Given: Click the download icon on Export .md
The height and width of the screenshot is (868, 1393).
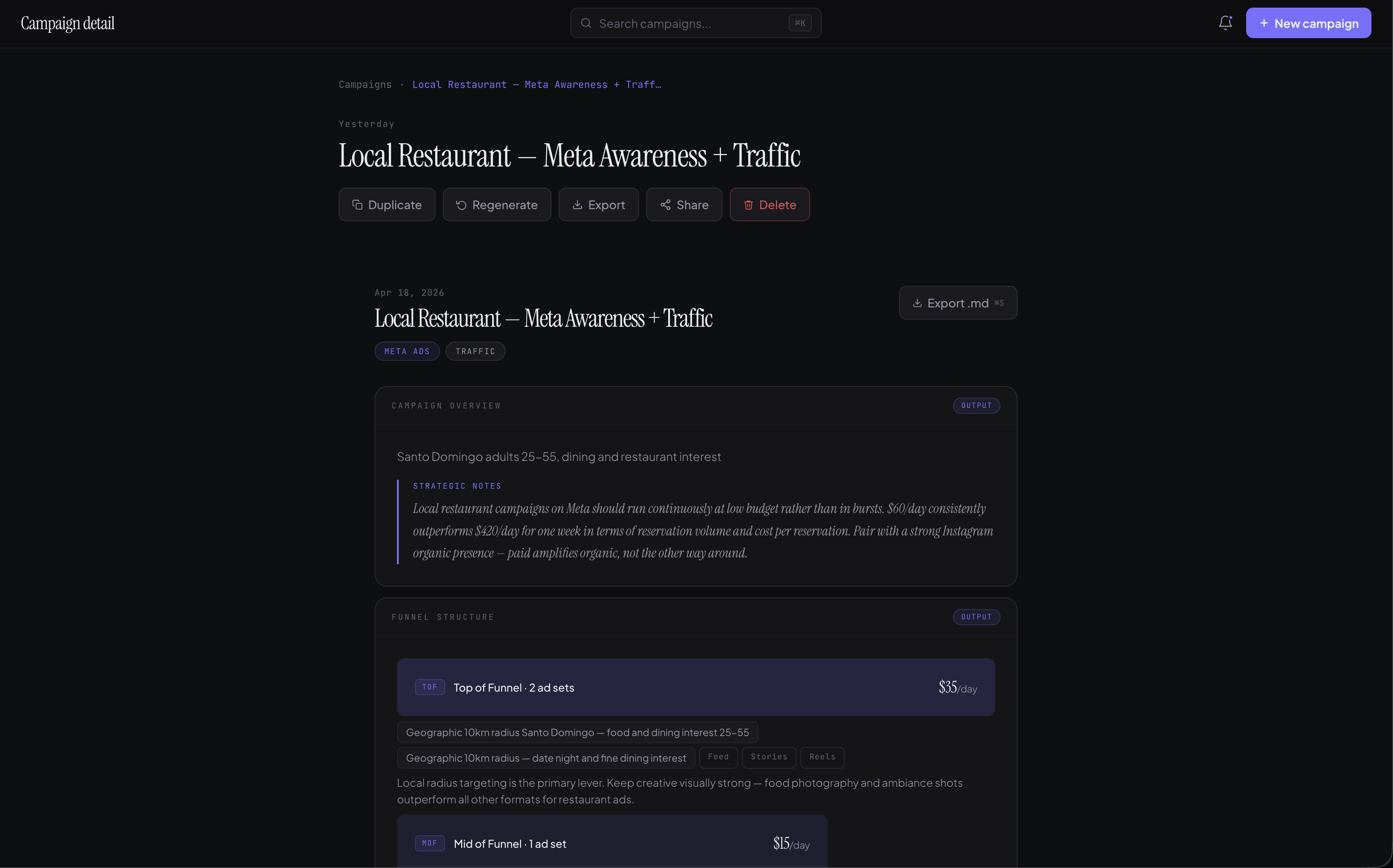Looking at the screenshot, I should [917, 302].
